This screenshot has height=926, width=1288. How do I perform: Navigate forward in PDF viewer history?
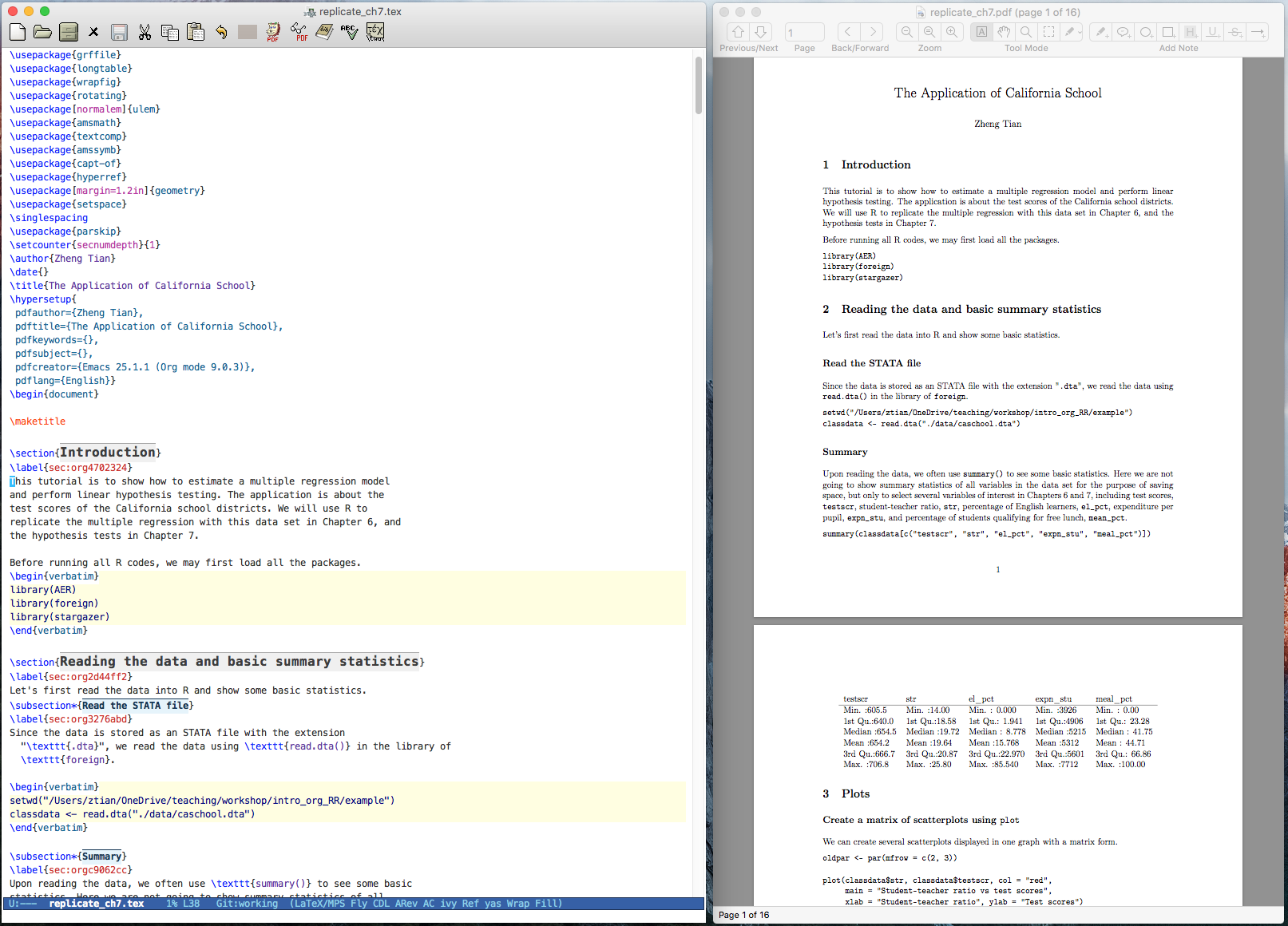click(872, 32)
